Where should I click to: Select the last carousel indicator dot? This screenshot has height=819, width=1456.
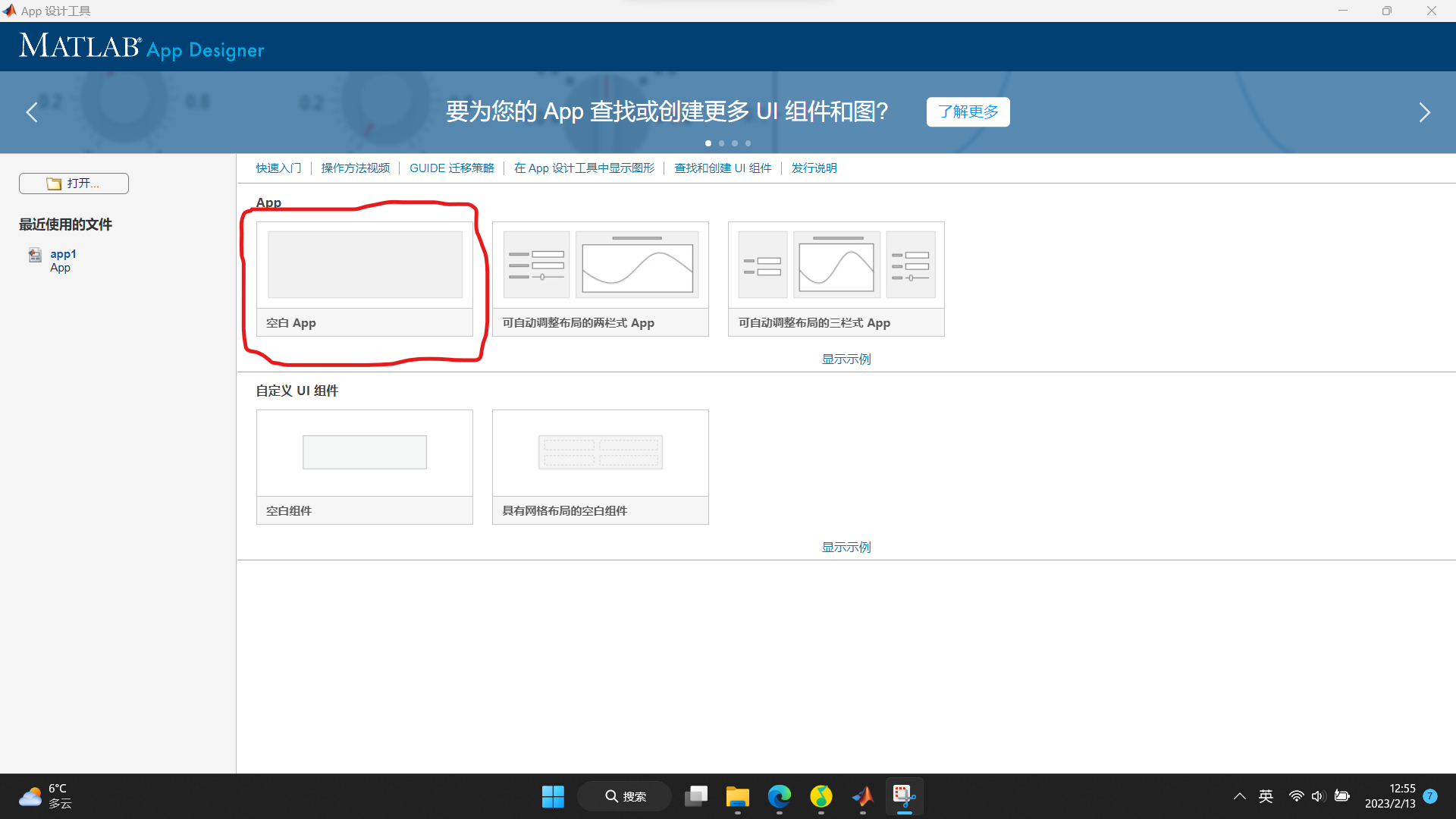coord(748,143)
